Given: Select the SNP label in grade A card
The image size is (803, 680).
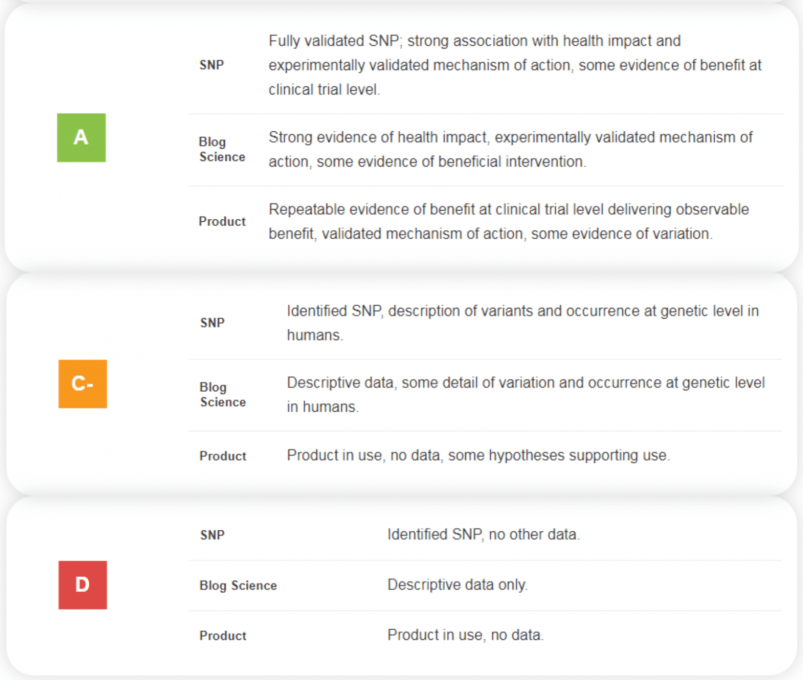Looking at the screenshot, I should pos(212,65).
